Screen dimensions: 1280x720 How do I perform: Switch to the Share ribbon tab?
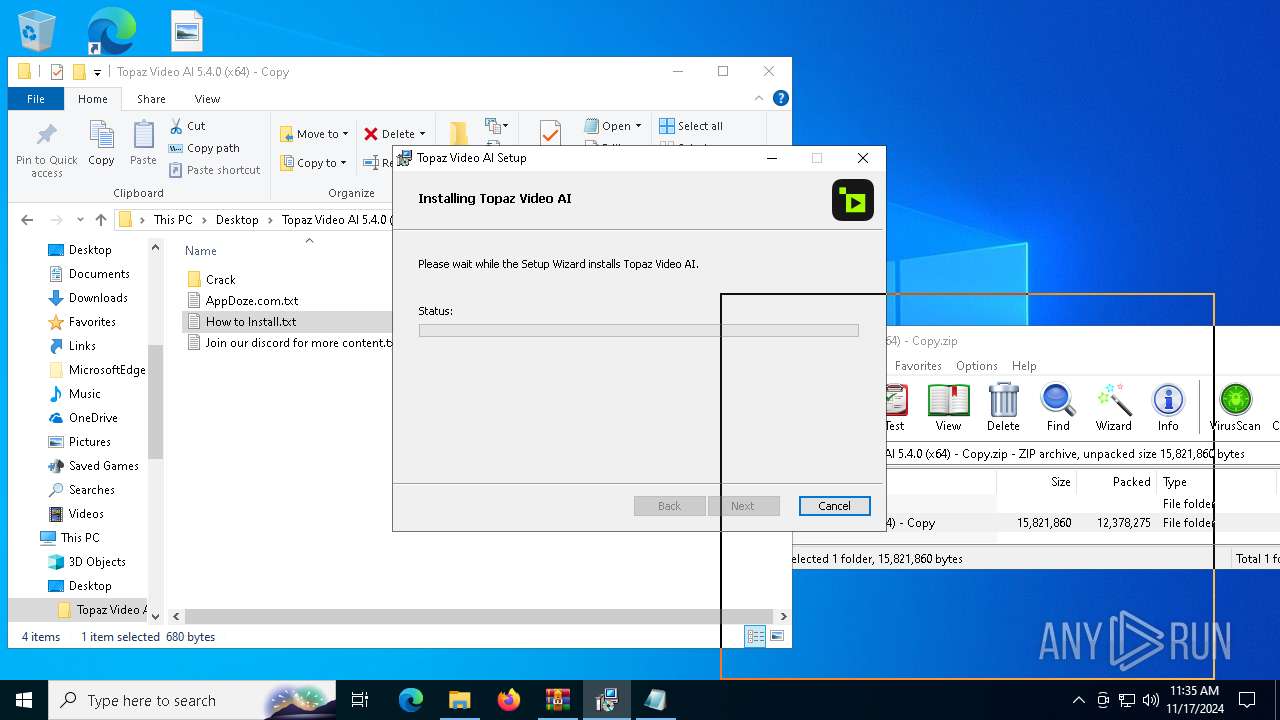tap(151, 99)
